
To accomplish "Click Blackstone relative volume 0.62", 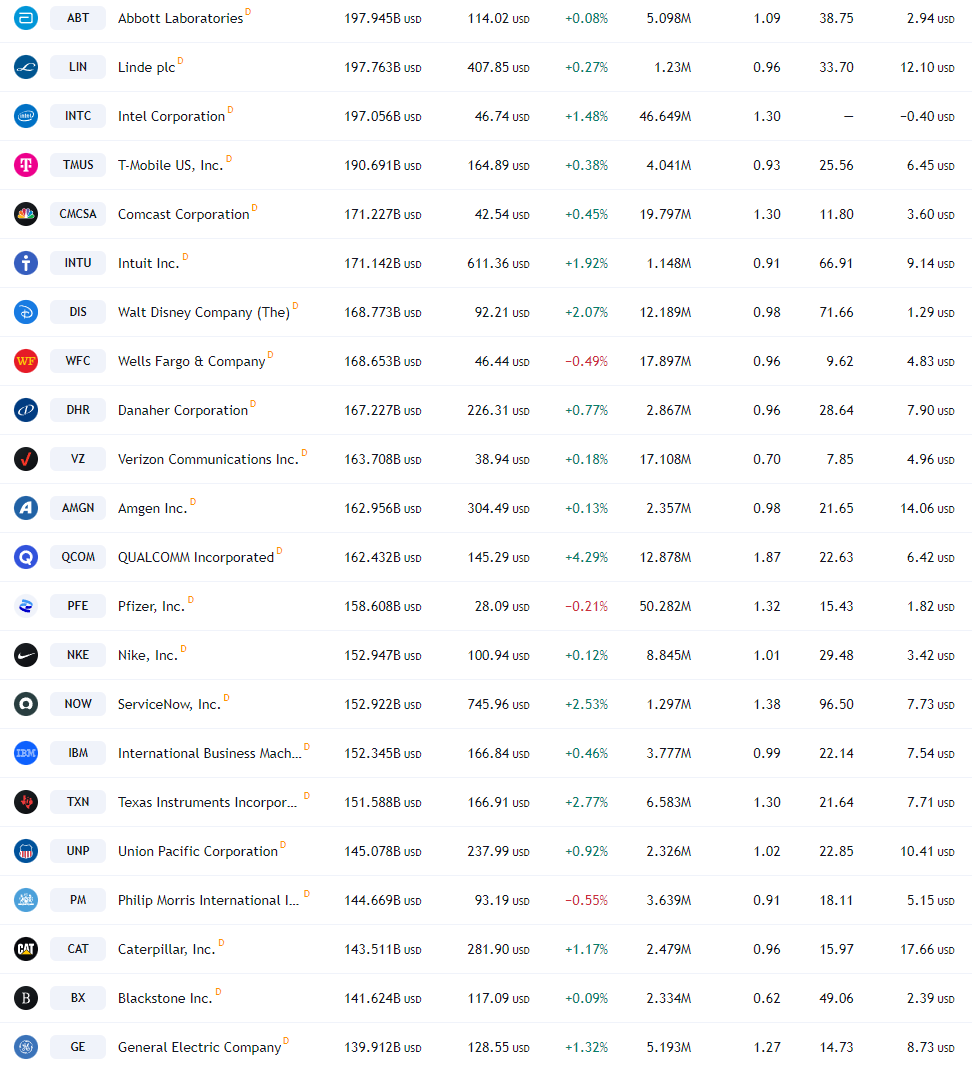I will [x=767, y=998].
